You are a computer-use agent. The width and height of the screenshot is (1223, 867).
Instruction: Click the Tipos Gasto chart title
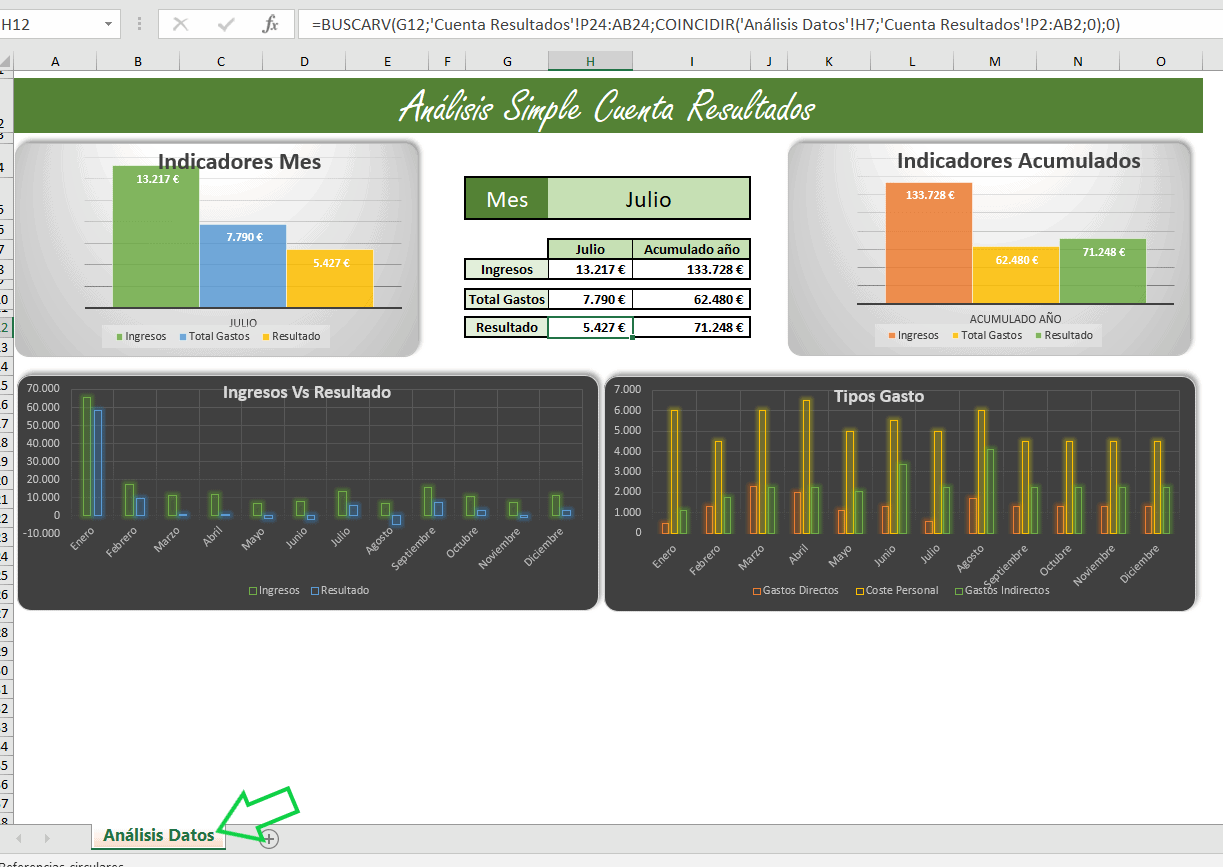pos(879,396)
